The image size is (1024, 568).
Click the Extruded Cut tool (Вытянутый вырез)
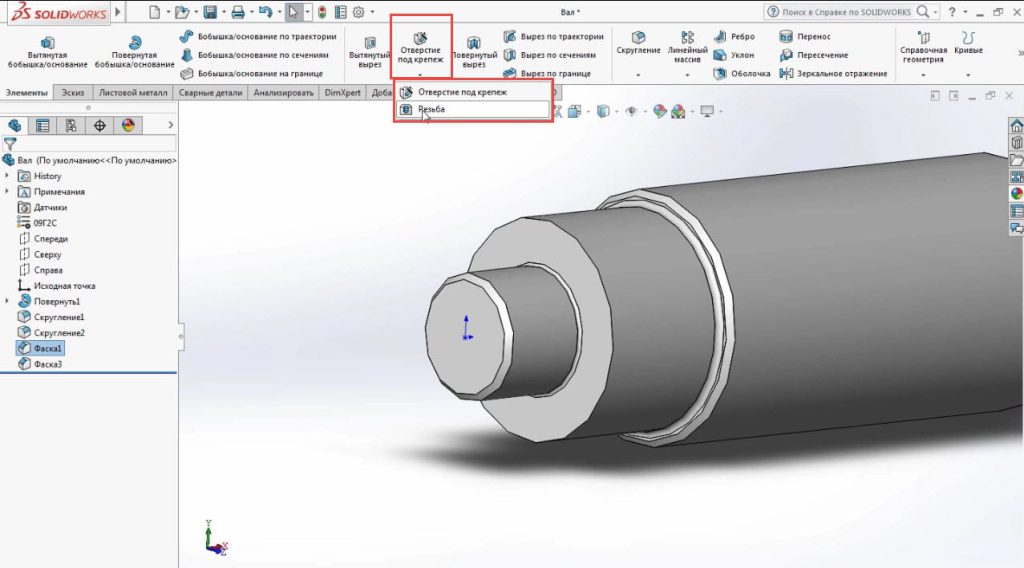[x=370, y=52]
